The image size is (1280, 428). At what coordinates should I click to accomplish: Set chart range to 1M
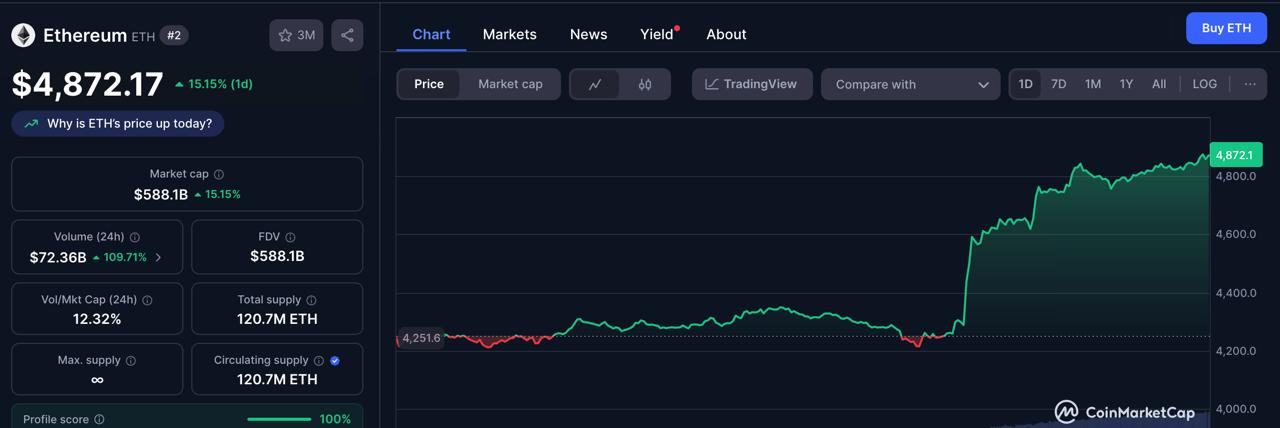tap(1093, 84)
